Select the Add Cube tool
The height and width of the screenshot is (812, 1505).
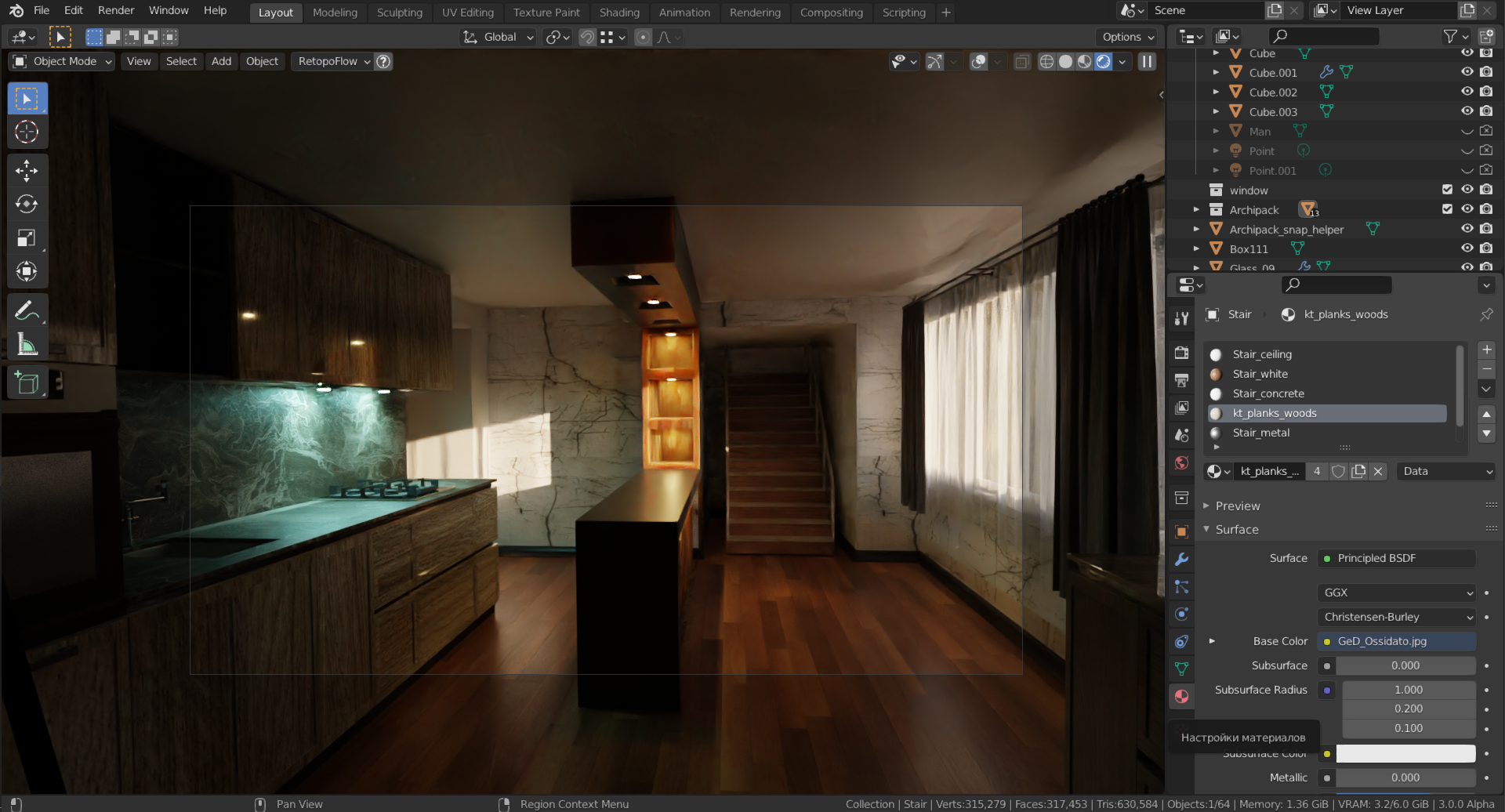click(x=27, y=382)
